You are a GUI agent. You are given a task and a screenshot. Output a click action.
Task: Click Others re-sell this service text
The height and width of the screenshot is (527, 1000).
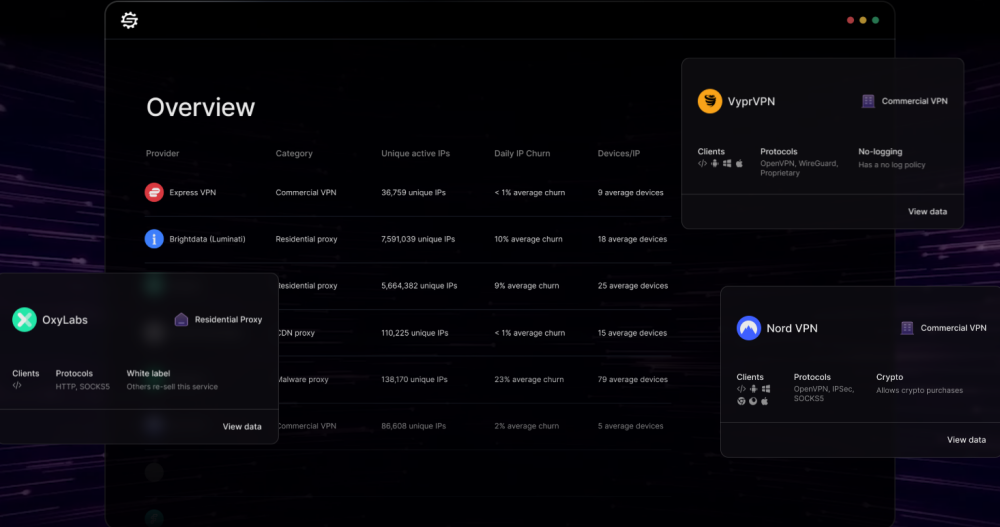(x=172, y=387)
